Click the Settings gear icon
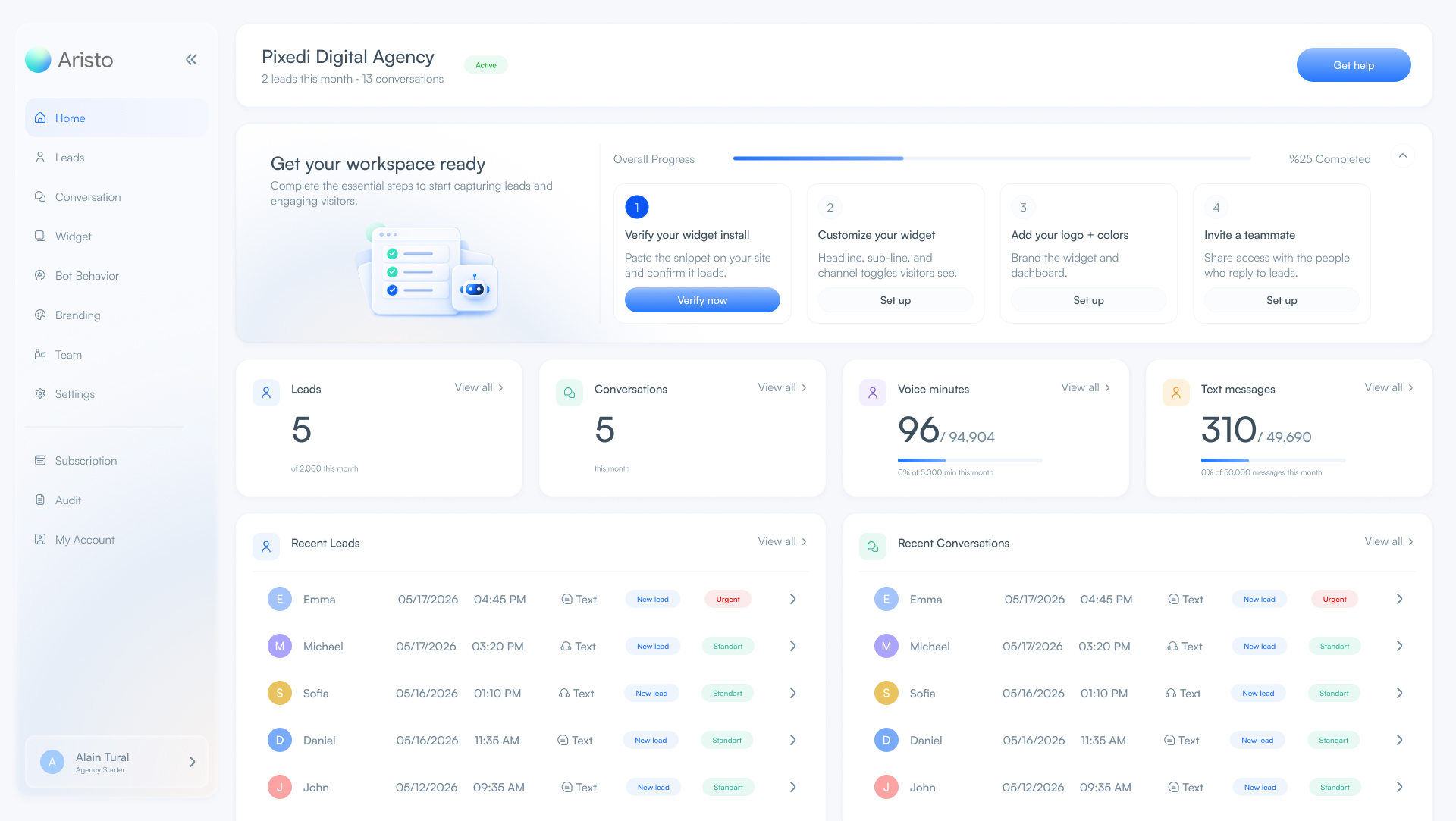This screenshot has height=821, width=1456. pos(40,394)
